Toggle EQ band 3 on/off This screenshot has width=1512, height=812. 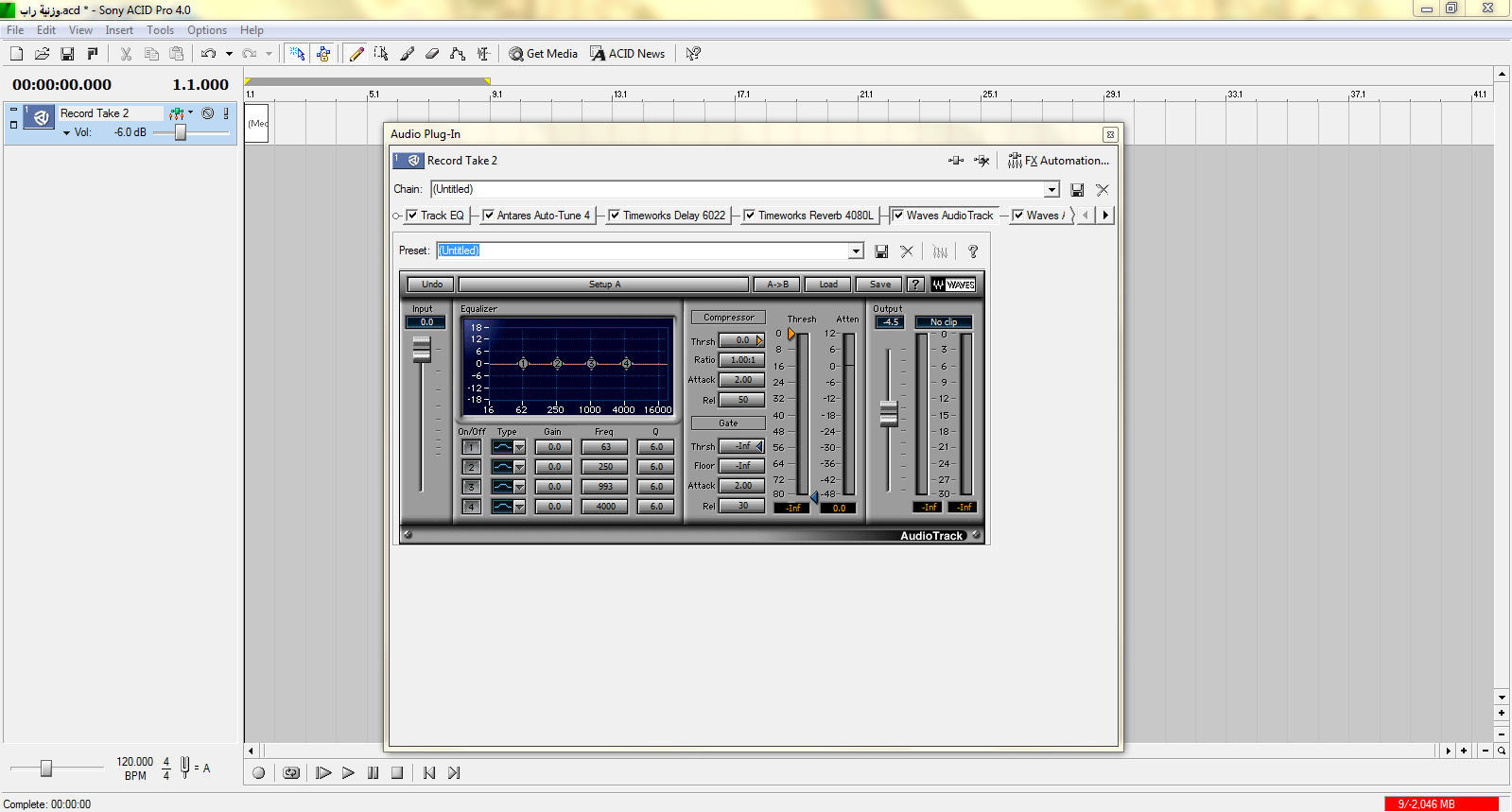pyautogui.click(x=472, y=487)
